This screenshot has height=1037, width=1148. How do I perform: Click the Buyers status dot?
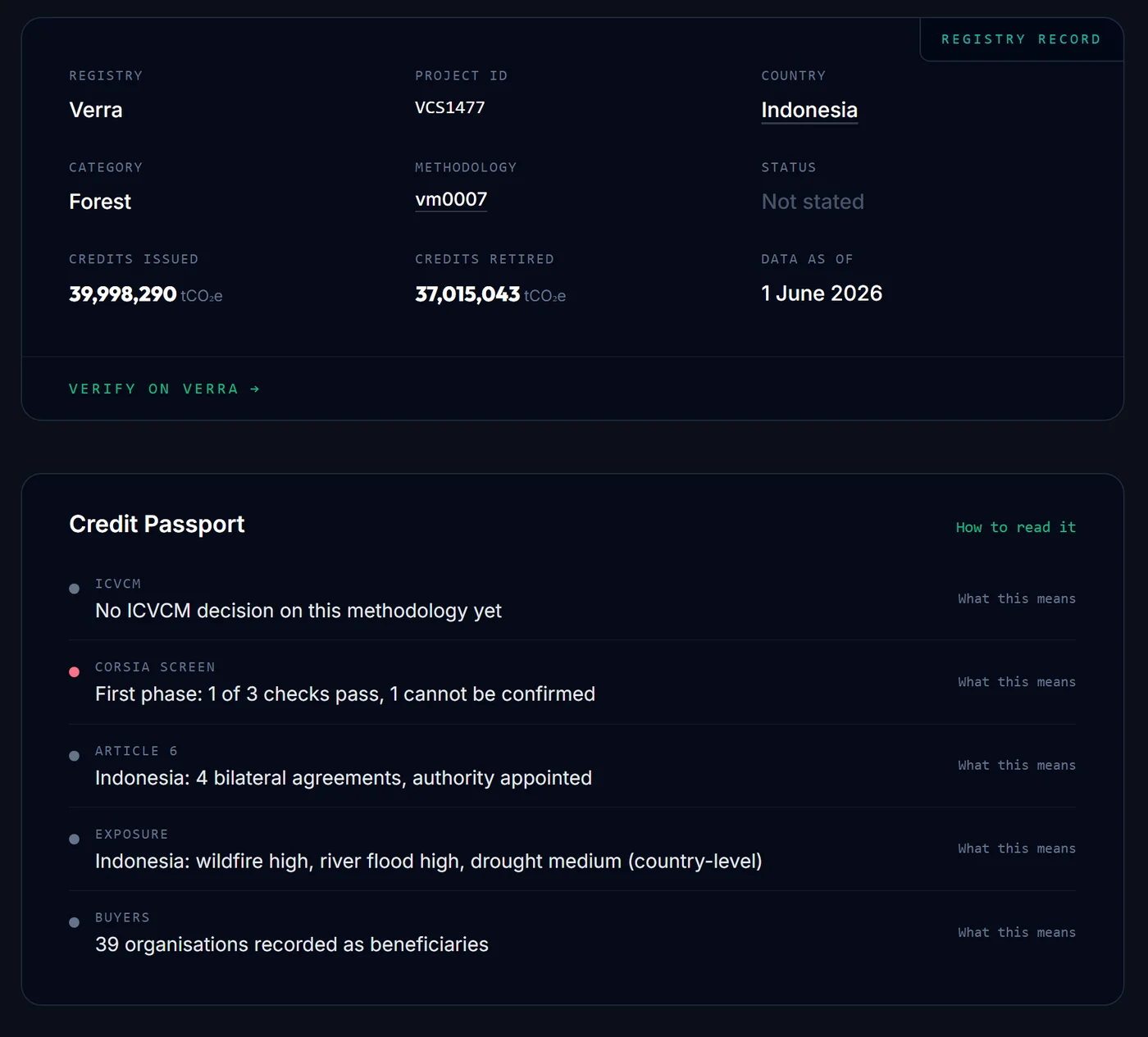(x=74, y=922)
